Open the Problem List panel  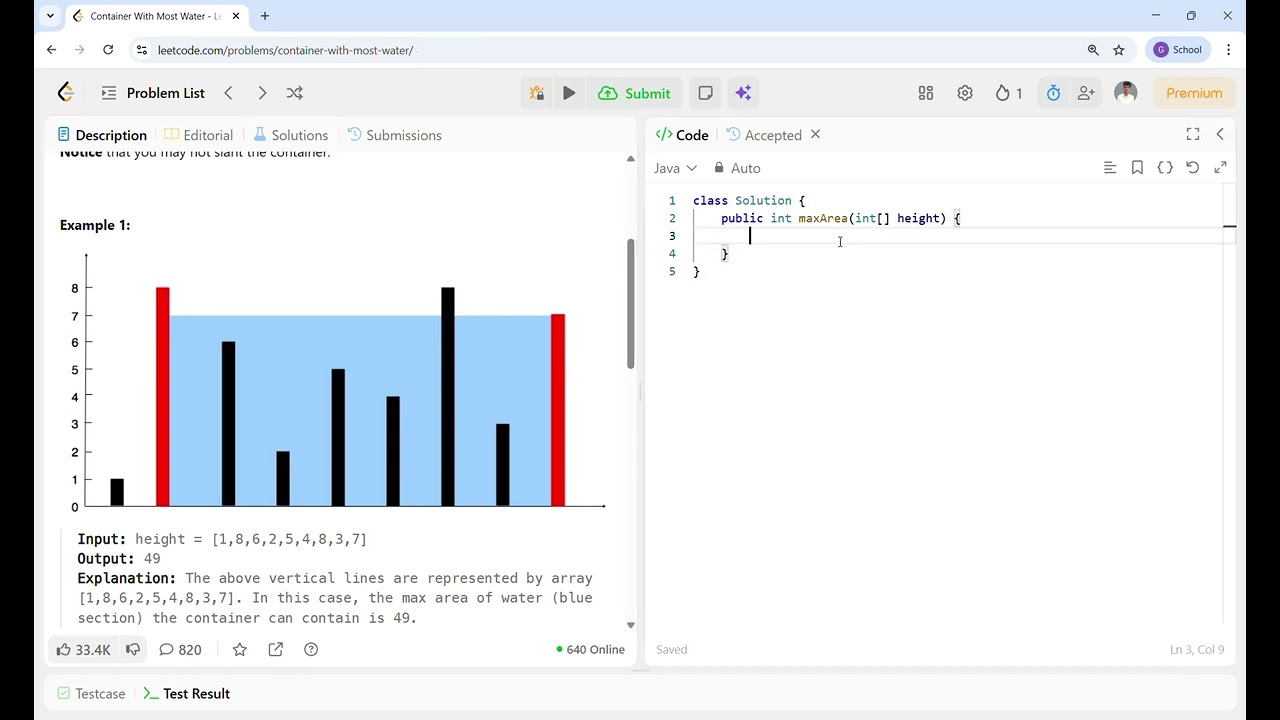(153, 93)
